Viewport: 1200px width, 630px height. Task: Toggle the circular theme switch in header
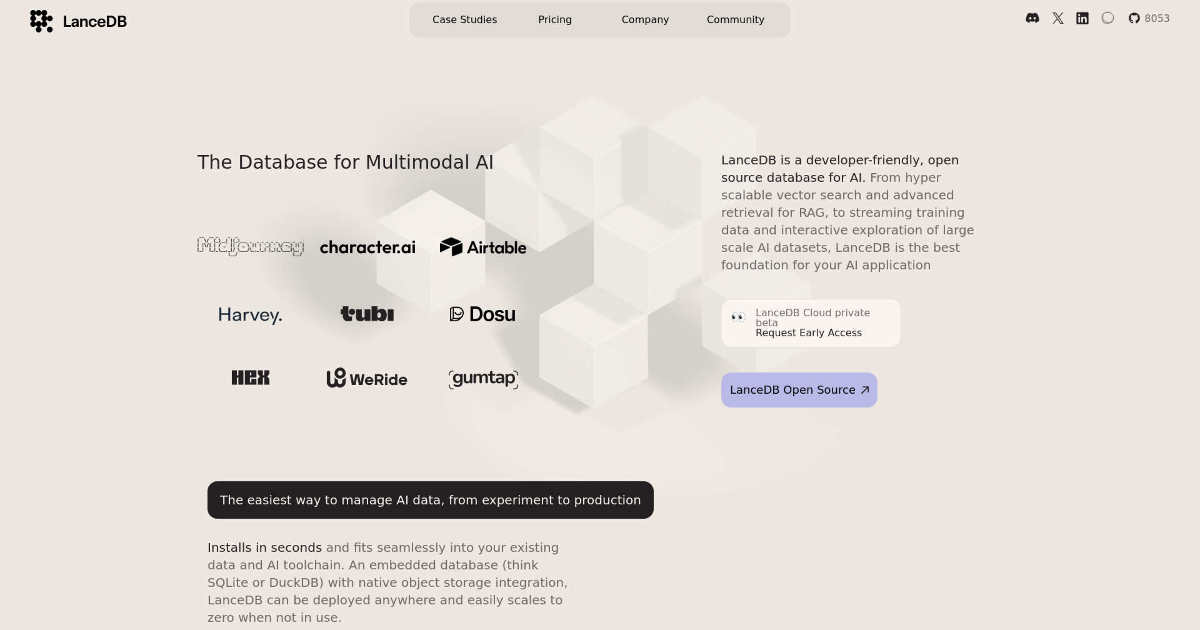pos(1108,18)
